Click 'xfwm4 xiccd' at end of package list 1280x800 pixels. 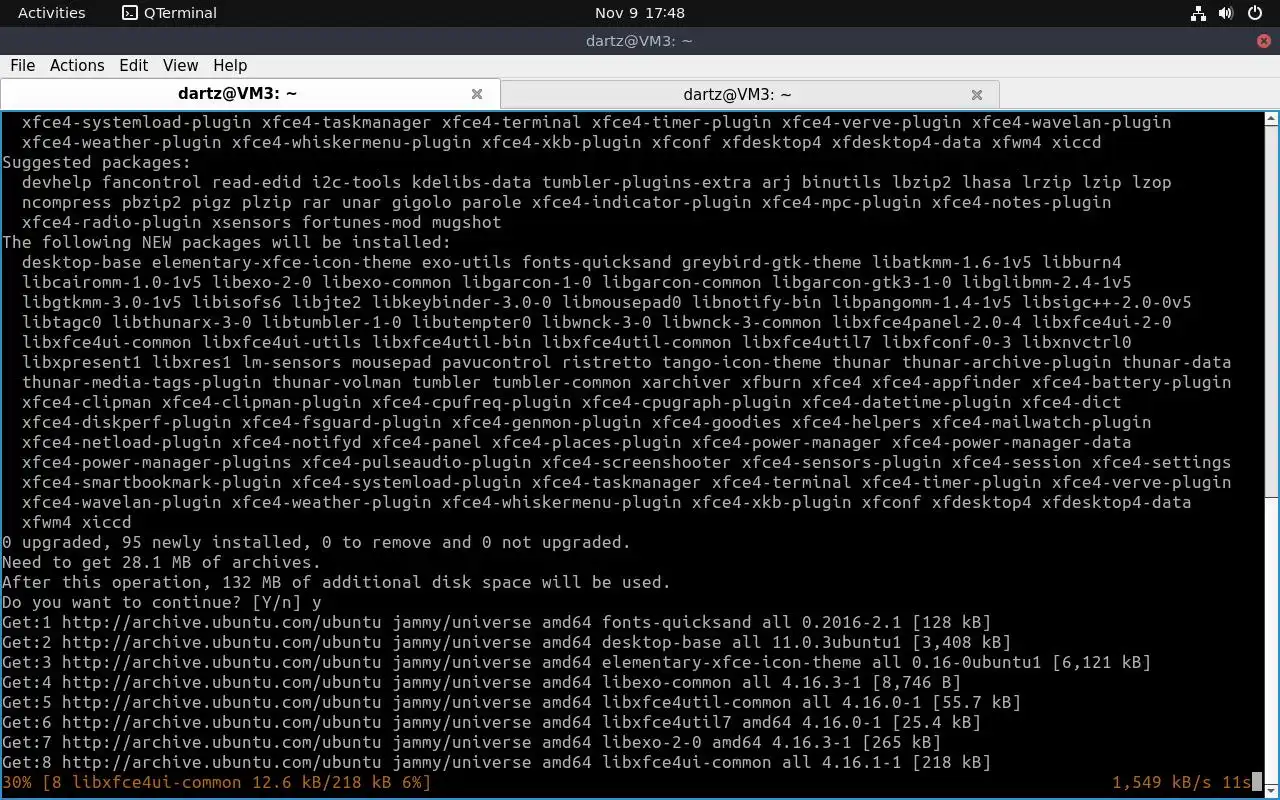(x=76, y=522)
